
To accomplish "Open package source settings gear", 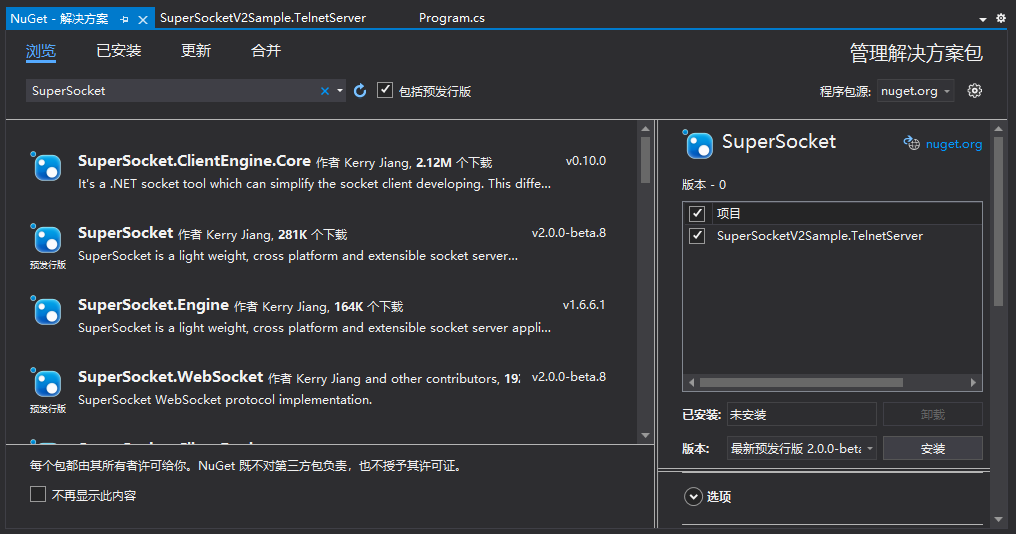I will [975, 91].
